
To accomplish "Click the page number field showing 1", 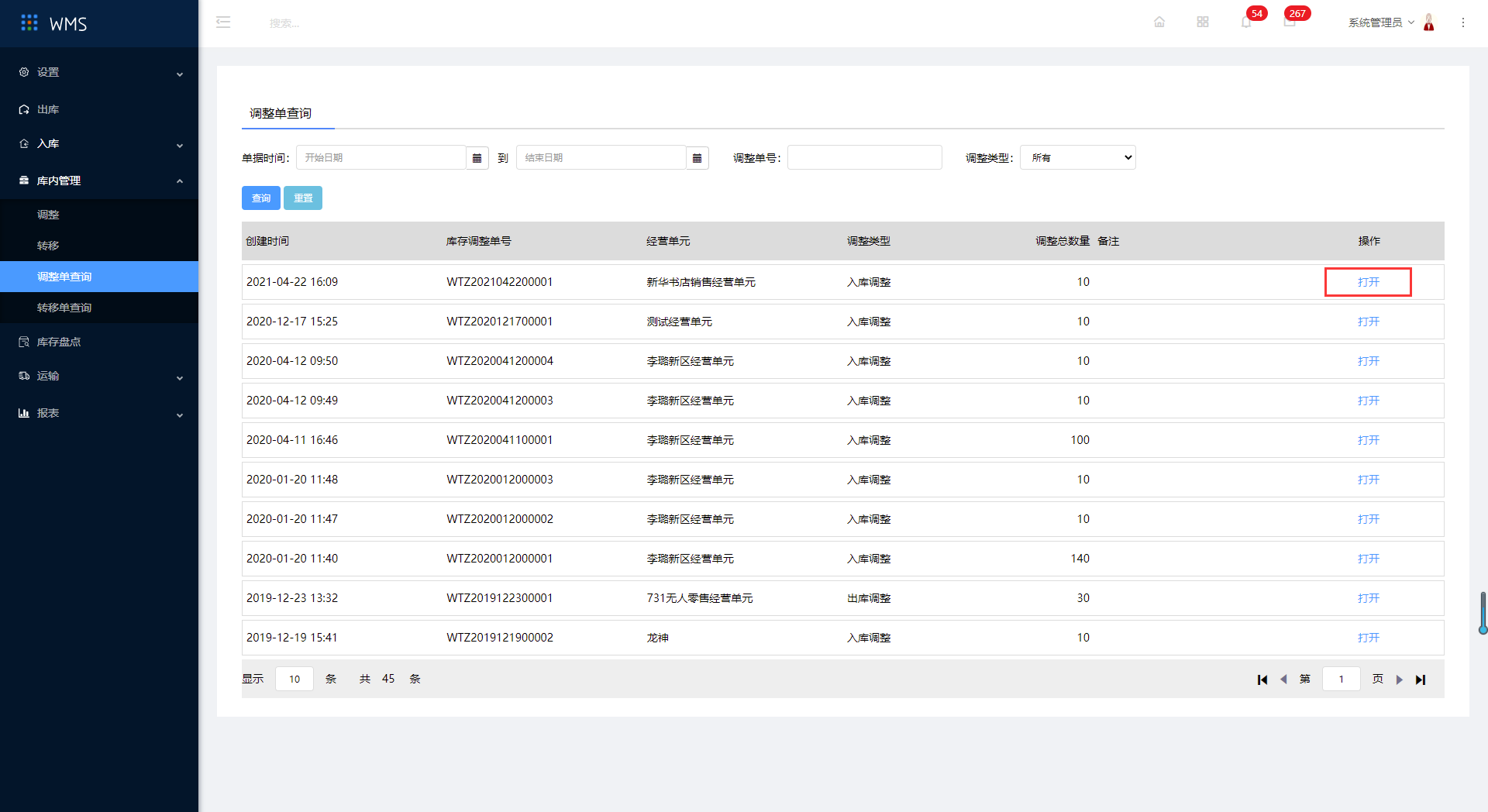I will tap(1342, 679).
